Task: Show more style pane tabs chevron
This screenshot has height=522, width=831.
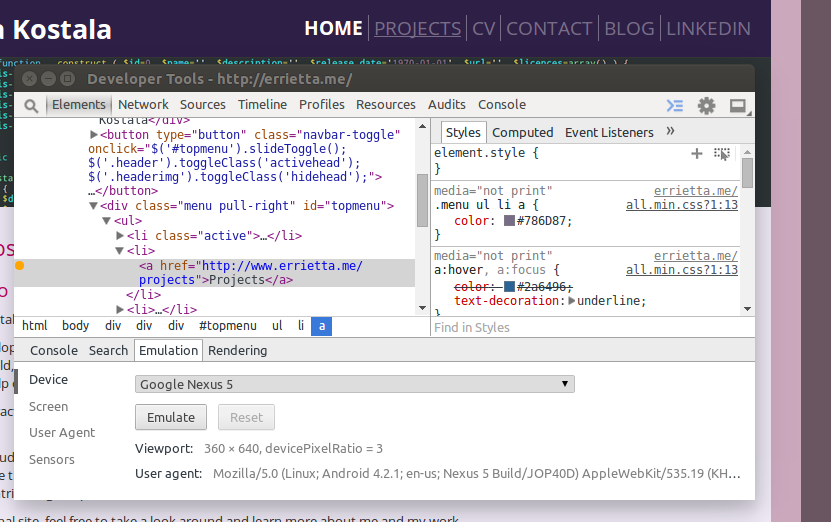Action: point(670,132)
